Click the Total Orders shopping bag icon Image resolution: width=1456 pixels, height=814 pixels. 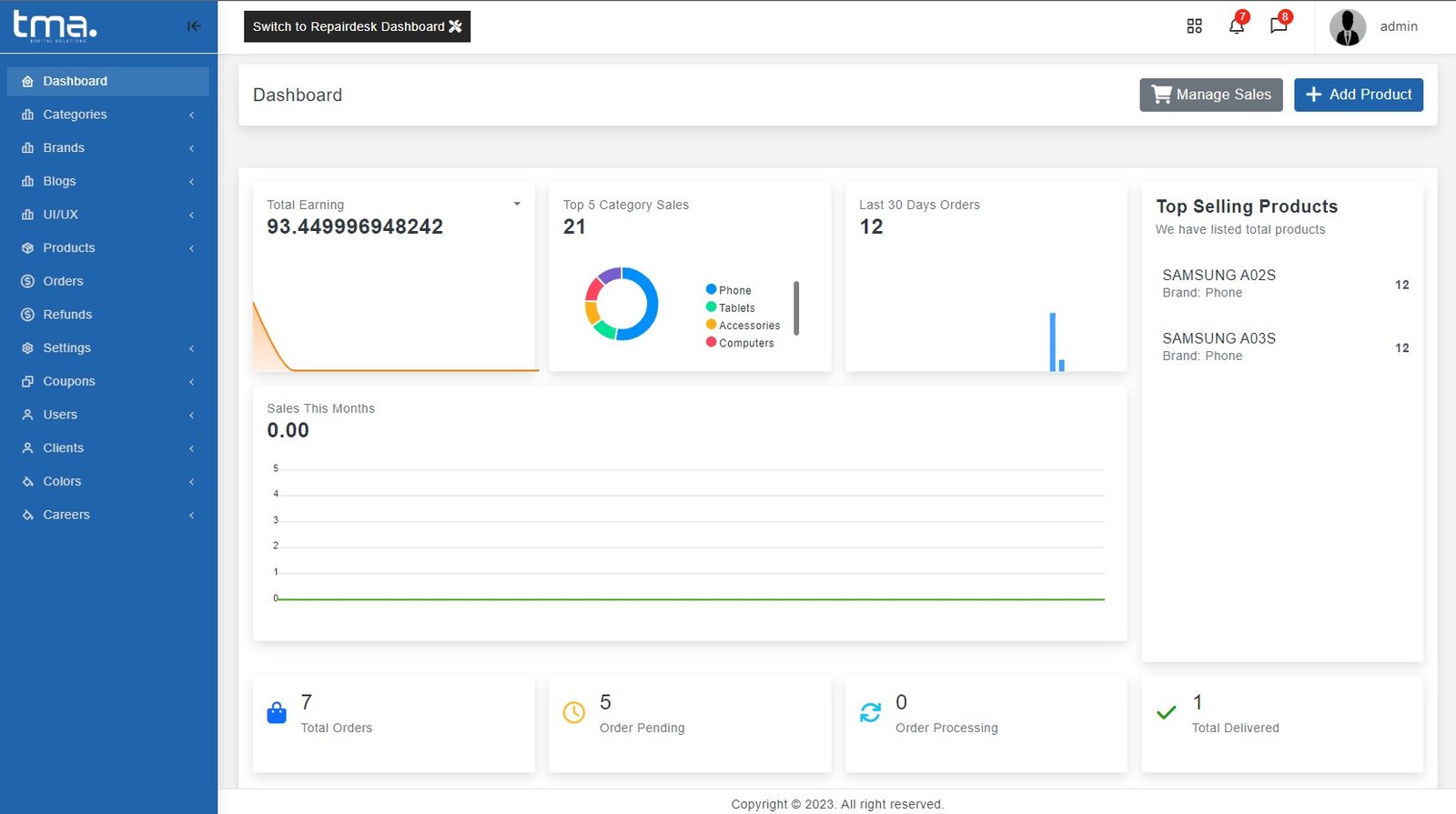277,713
